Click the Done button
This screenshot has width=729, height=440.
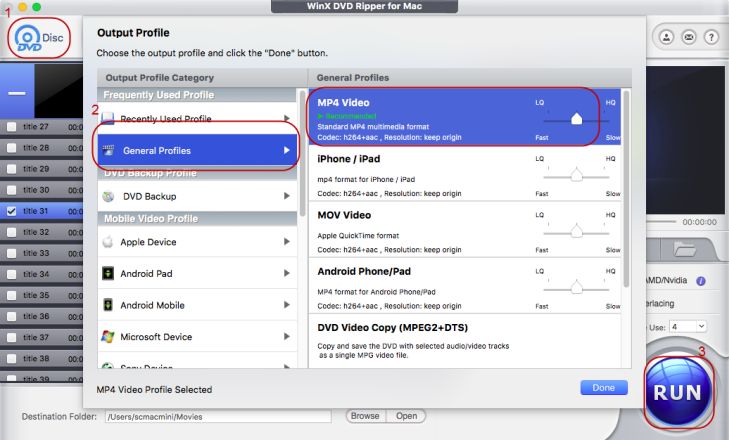[x=603, y=387]
